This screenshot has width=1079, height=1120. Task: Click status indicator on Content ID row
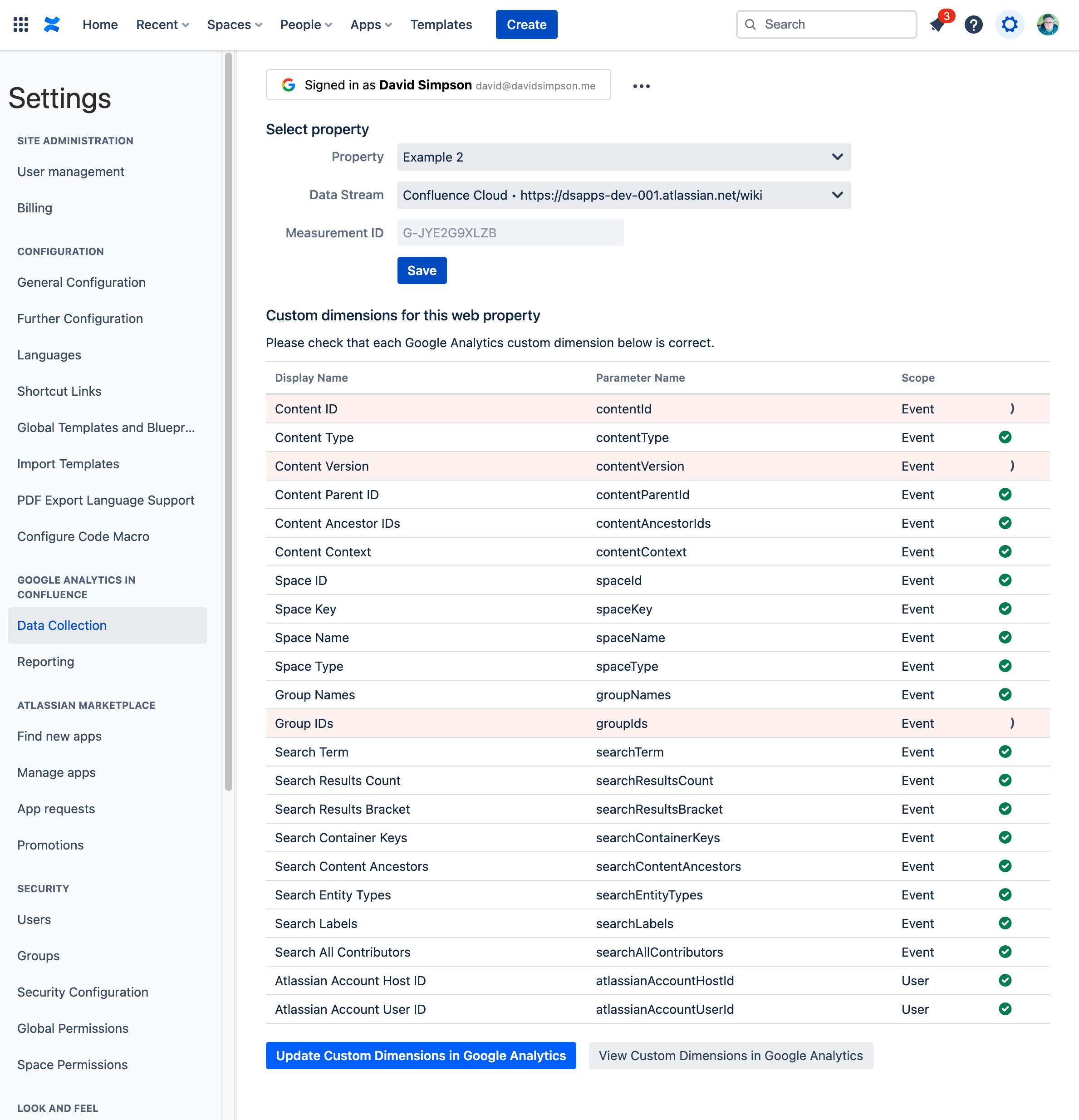coord(1011,408)
